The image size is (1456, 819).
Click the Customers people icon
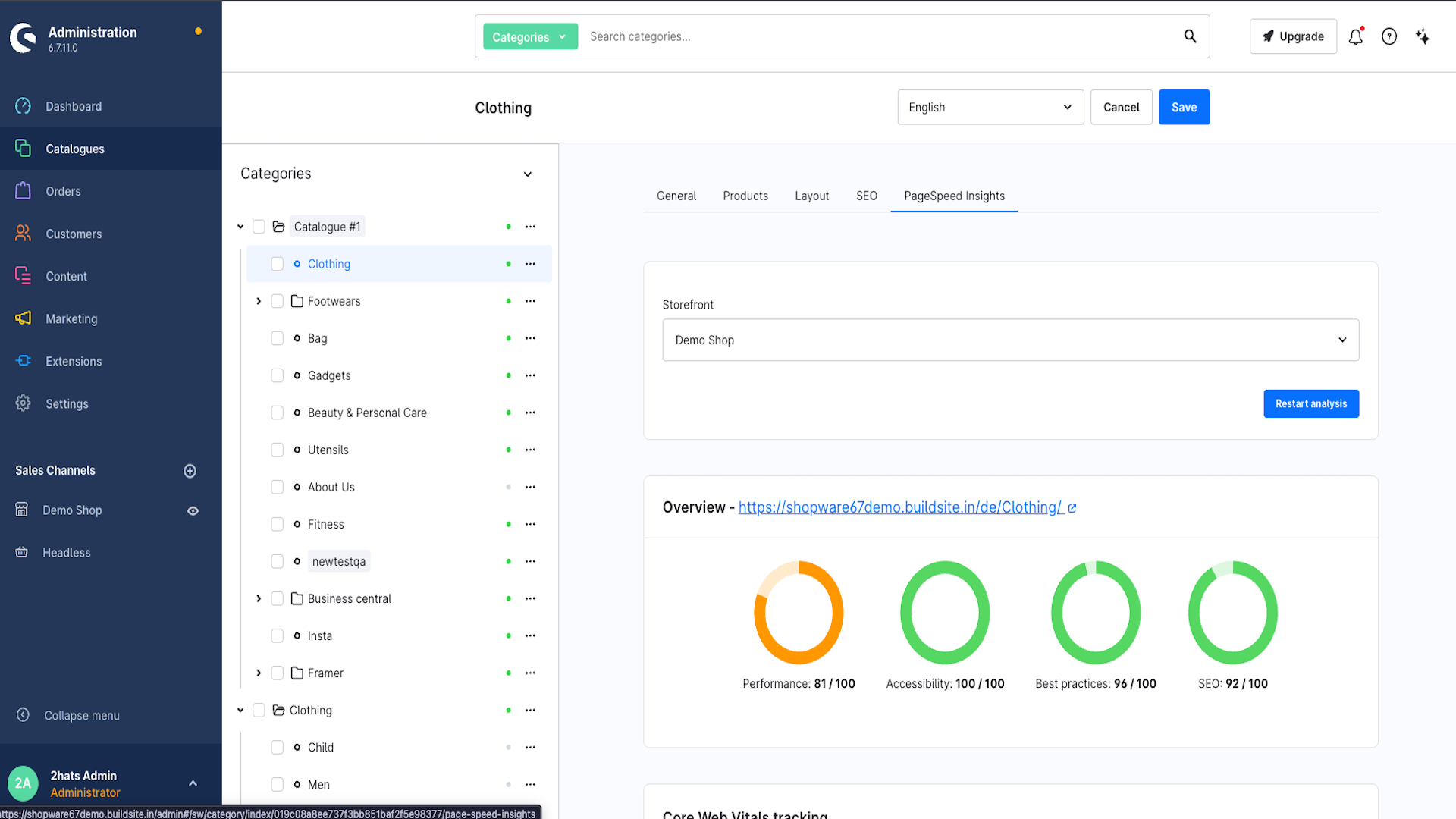click(24, 234)
